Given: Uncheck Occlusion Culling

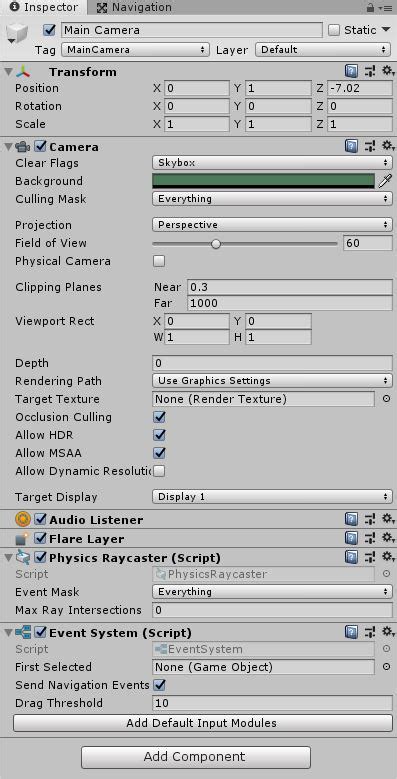Looking at the screenshot, I should point(159,417).
